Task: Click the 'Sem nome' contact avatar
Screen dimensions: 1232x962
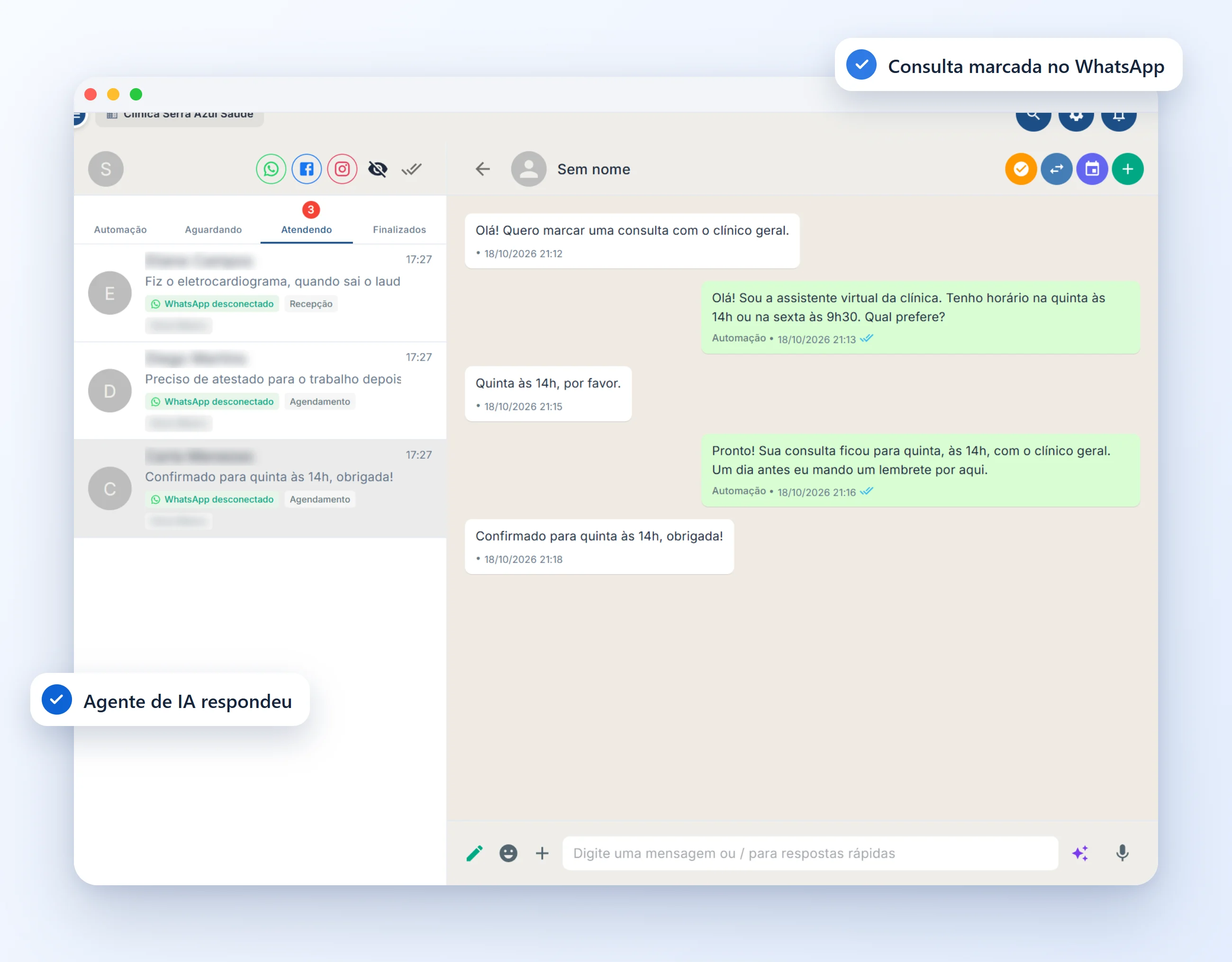Action: 528,169
